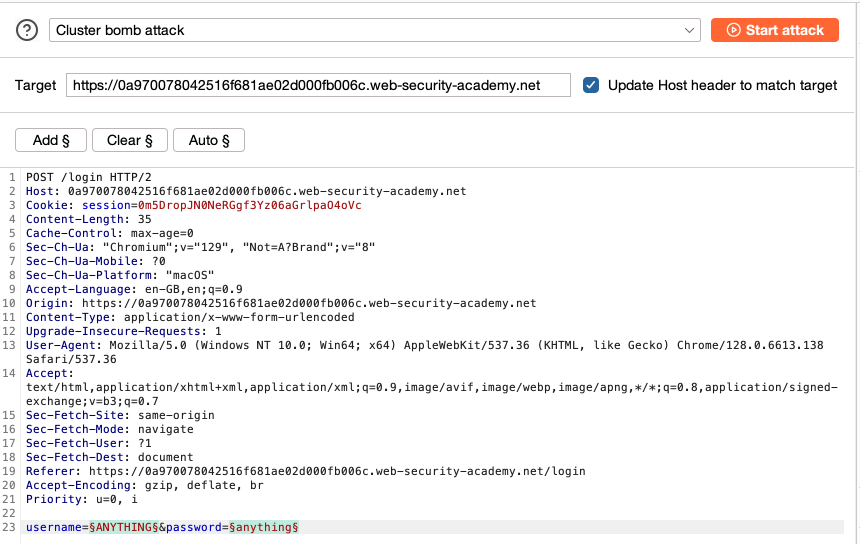Click the Upgrade-Insecure-Requests line
Image resolution: width=860 pixels, height=544 pixels.
point(123,331)
